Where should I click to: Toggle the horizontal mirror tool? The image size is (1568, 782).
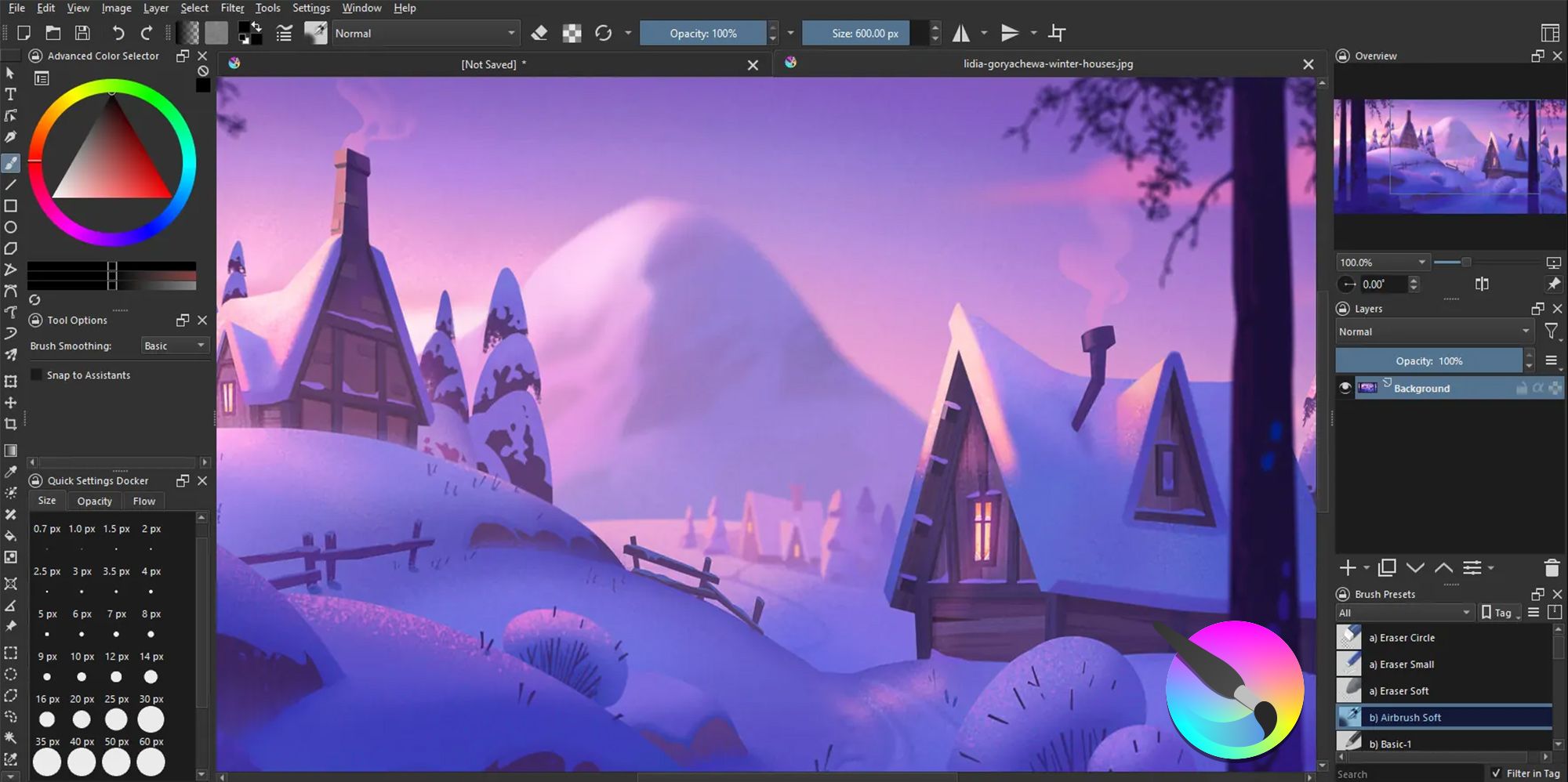tap(961, 33)
